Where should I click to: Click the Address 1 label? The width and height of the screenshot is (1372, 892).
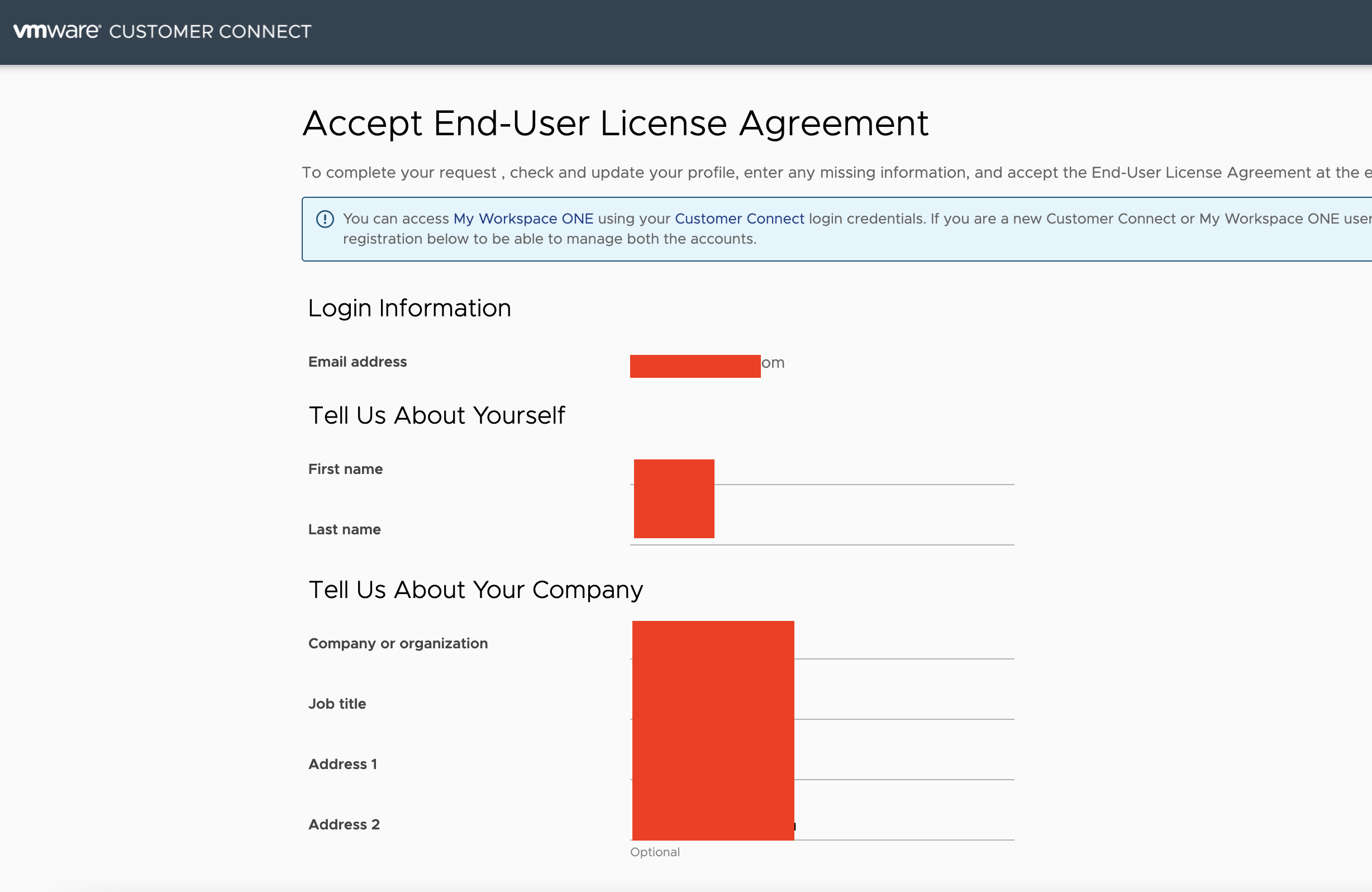[342, 764]
